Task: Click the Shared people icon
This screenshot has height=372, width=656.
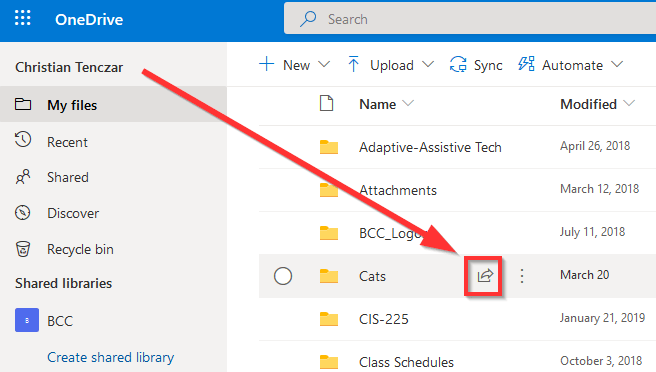Action: click(x=23, y=177)
